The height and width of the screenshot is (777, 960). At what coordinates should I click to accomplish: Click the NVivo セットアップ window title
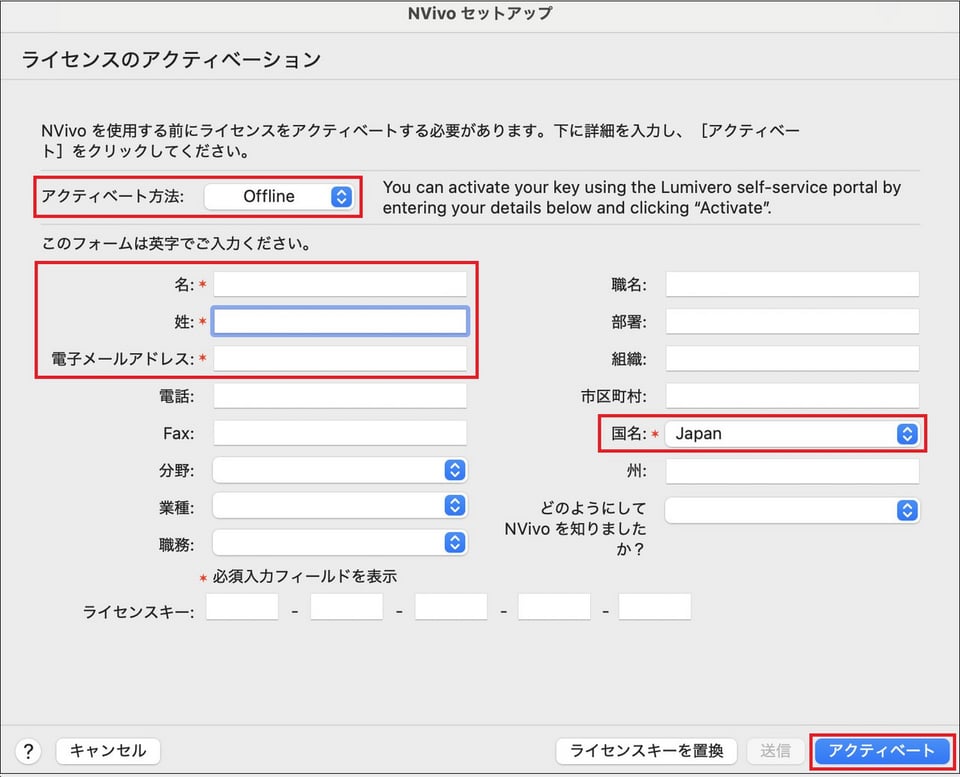(480, 13)
